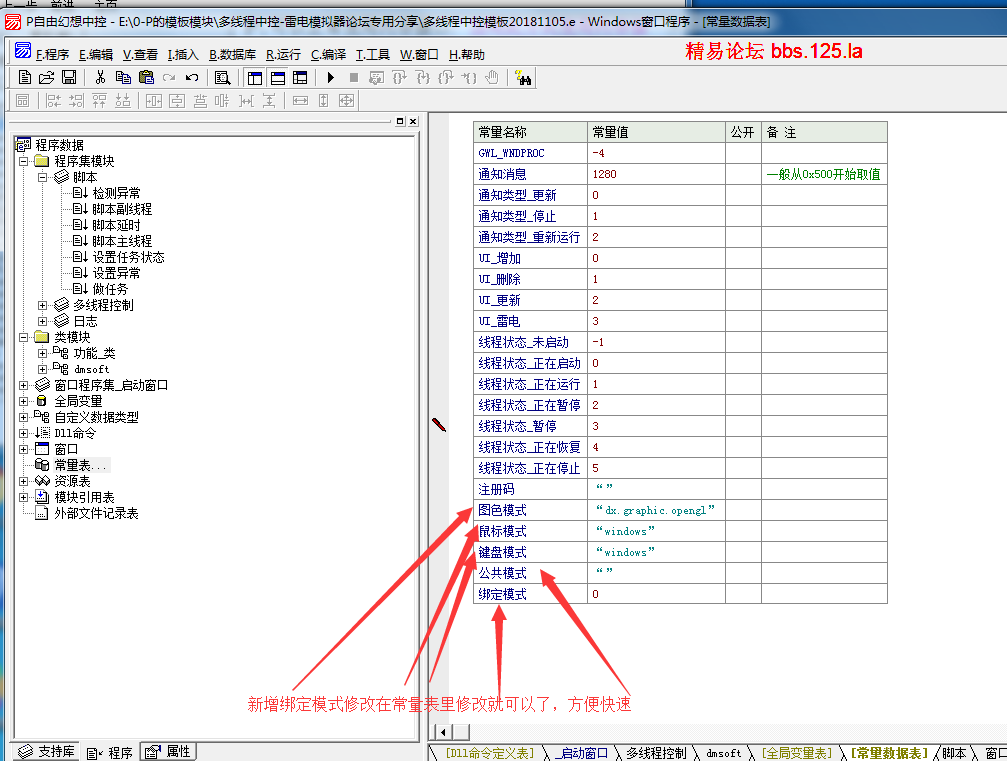Cut selection using scissors icon
The width and height of the screenshot is (1007, 761).
pyautogui.click(x=100, y=78)
